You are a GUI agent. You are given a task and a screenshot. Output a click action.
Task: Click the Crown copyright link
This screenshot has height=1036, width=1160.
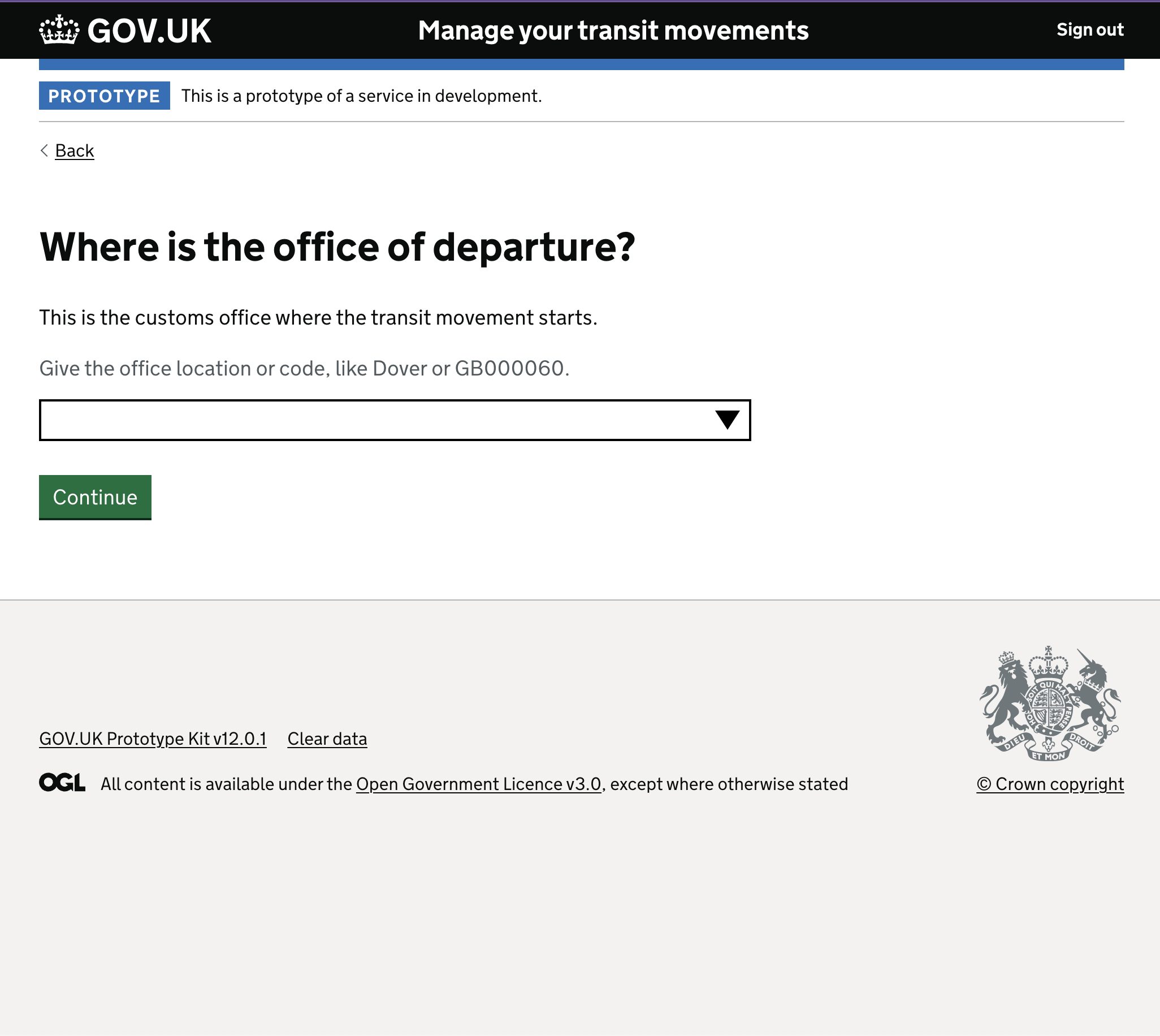click(x=1050, y=784)
